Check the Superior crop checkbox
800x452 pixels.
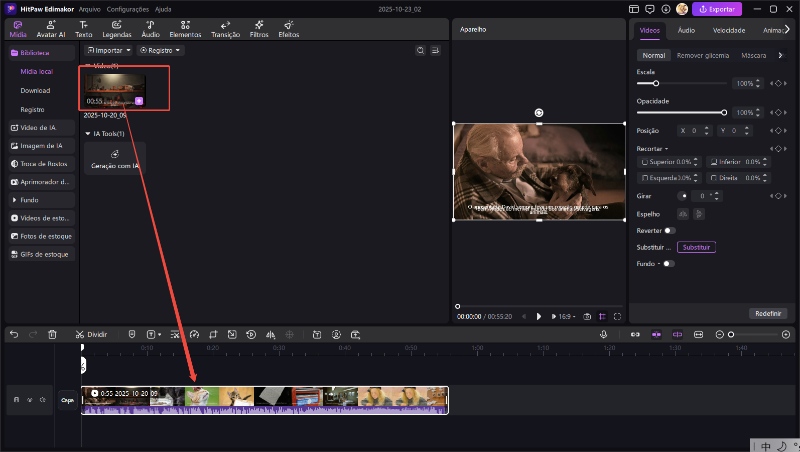click(643, 161)
